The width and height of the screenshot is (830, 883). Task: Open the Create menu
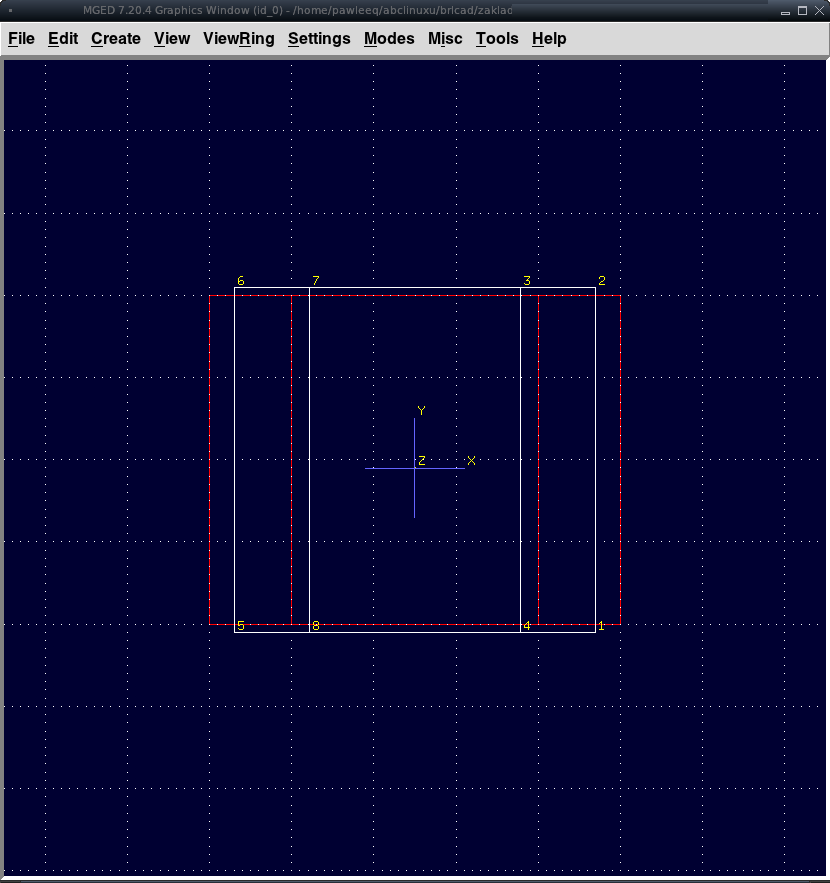click(x=115, y=39)
